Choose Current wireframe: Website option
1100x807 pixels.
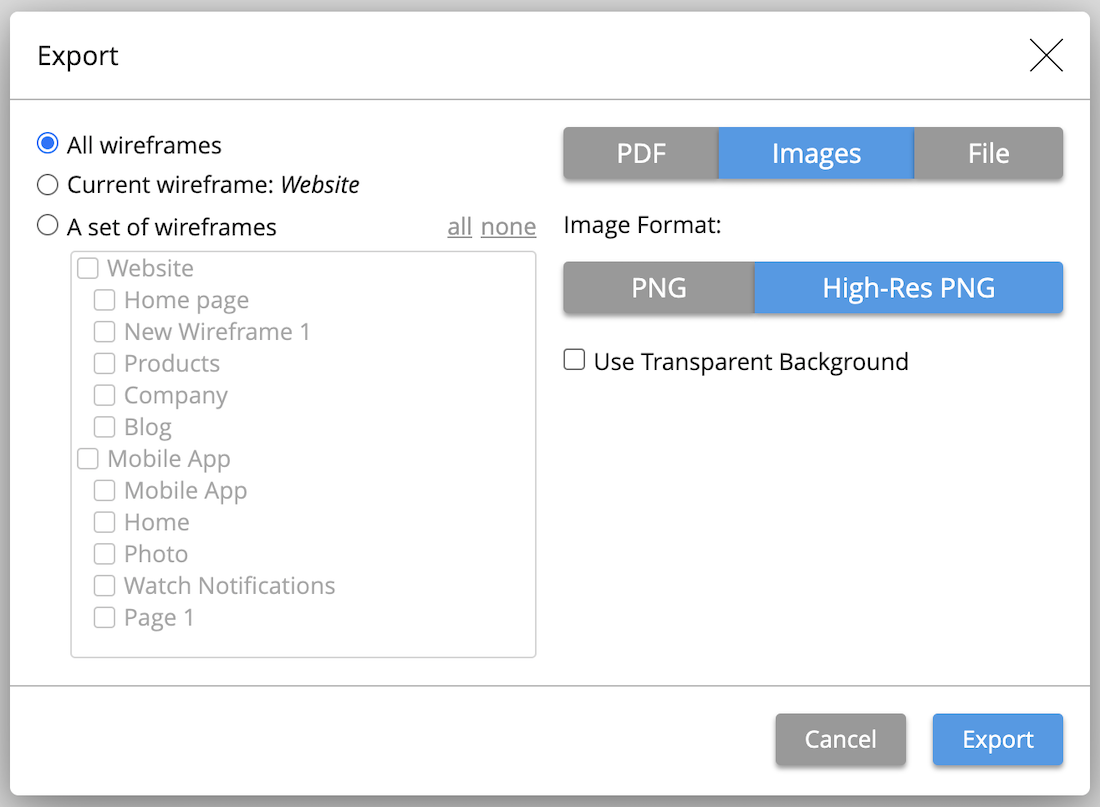point(48,185)
